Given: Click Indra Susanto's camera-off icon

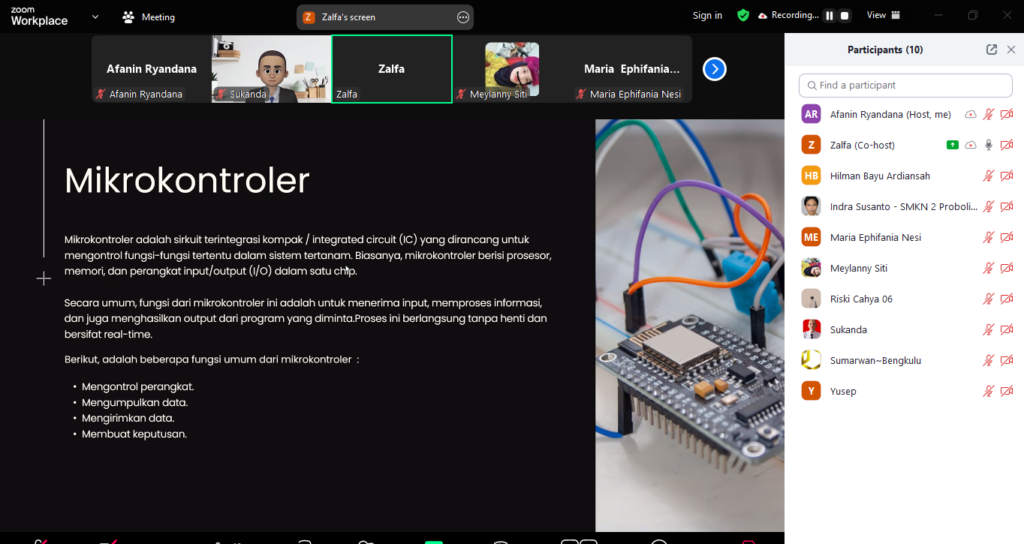Looking at the screenshot, I should (1007, 206).
